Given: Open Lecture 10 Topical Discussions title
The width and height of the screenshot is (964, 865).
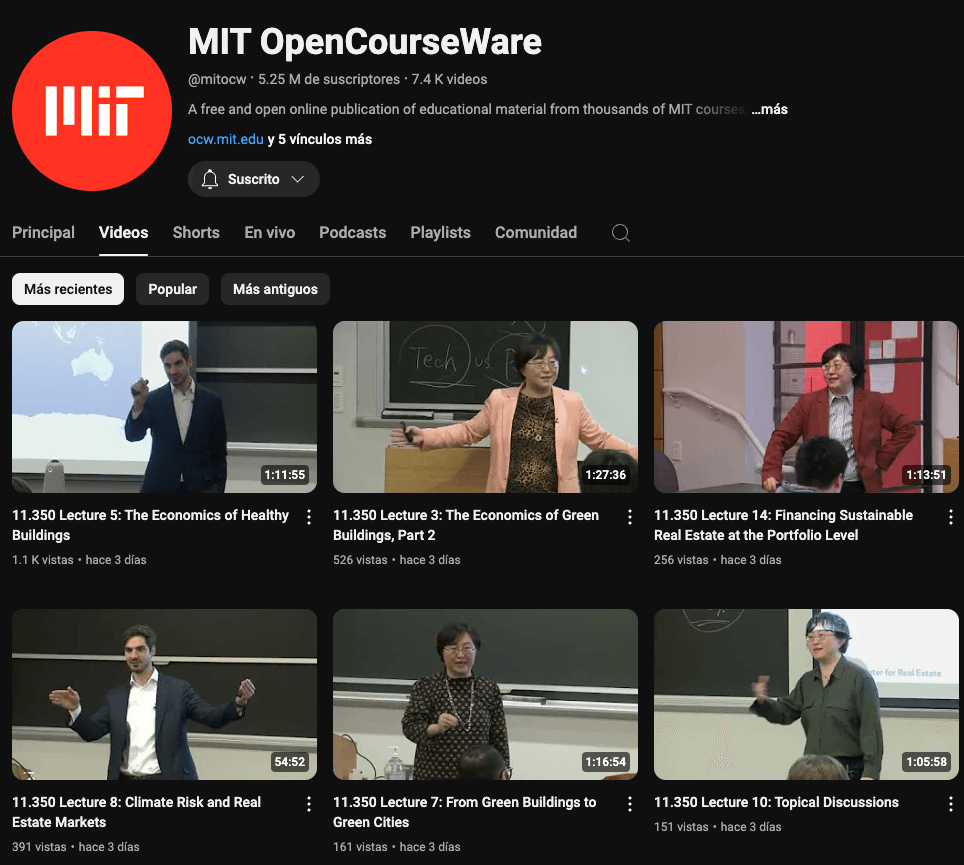Looking at the screenshot, I should tap(776, 802).
